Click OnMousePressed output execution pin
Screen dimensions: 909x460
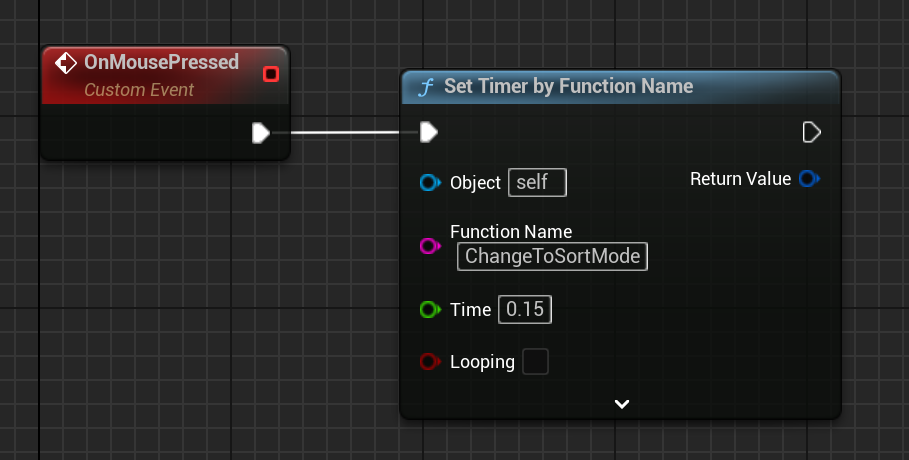[260, 133]
